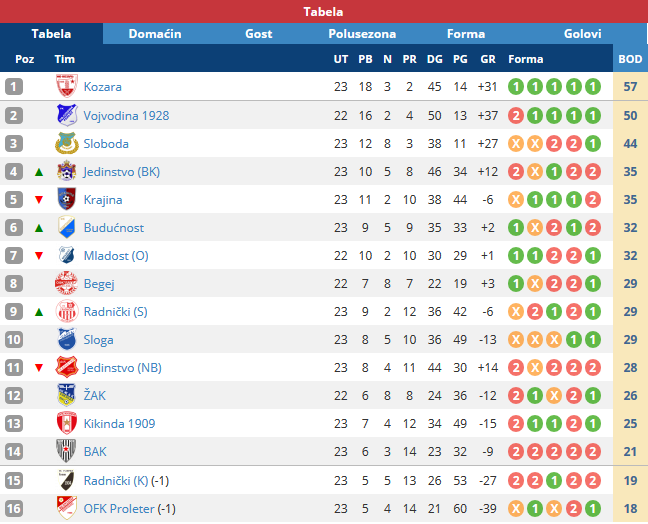Click the Vojvodina 1928 team crest
Image resolution: width=648 pixels, height=524 pixels.
[x=66, y=115]
